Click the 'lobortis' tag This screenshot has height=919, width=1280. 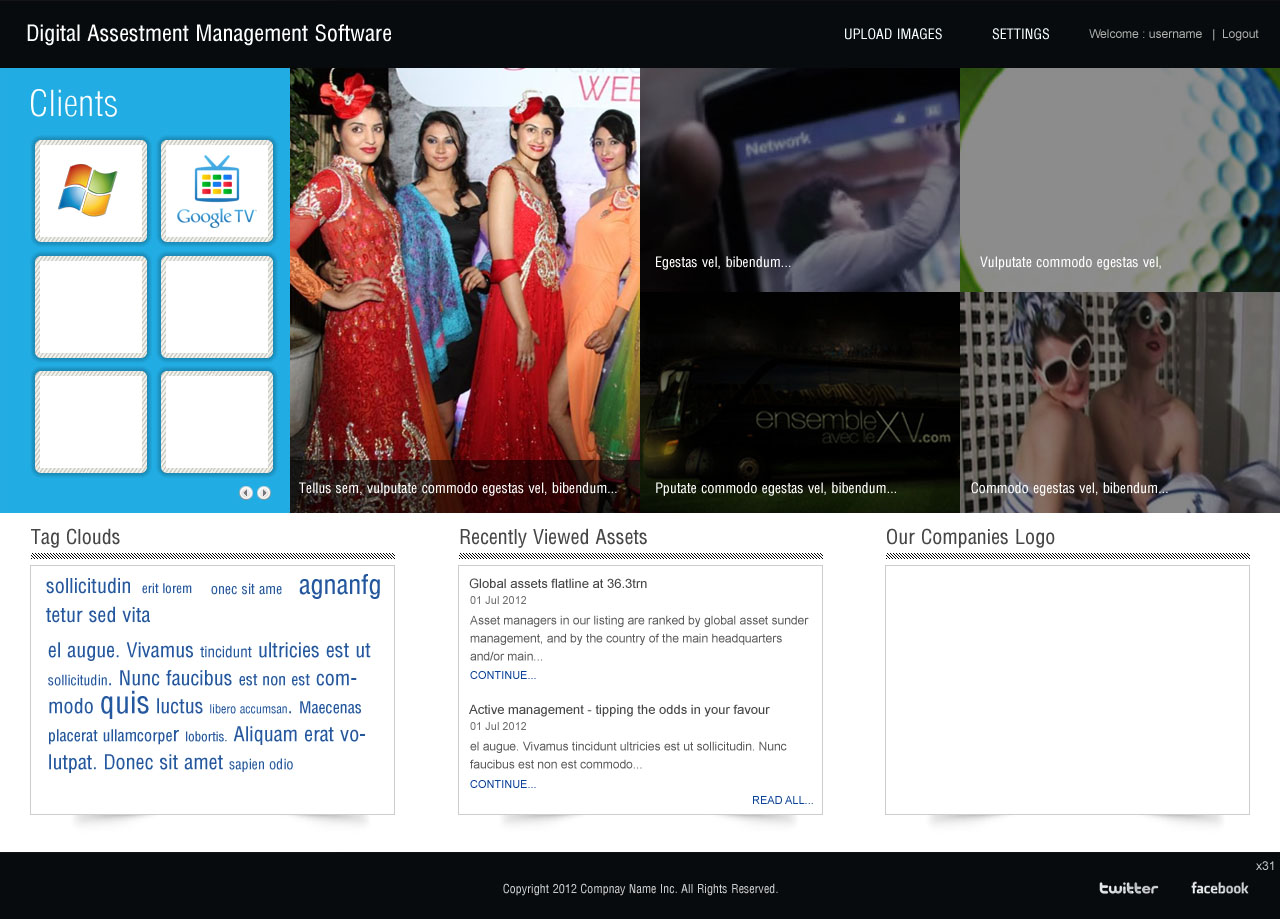pos(206,737)
